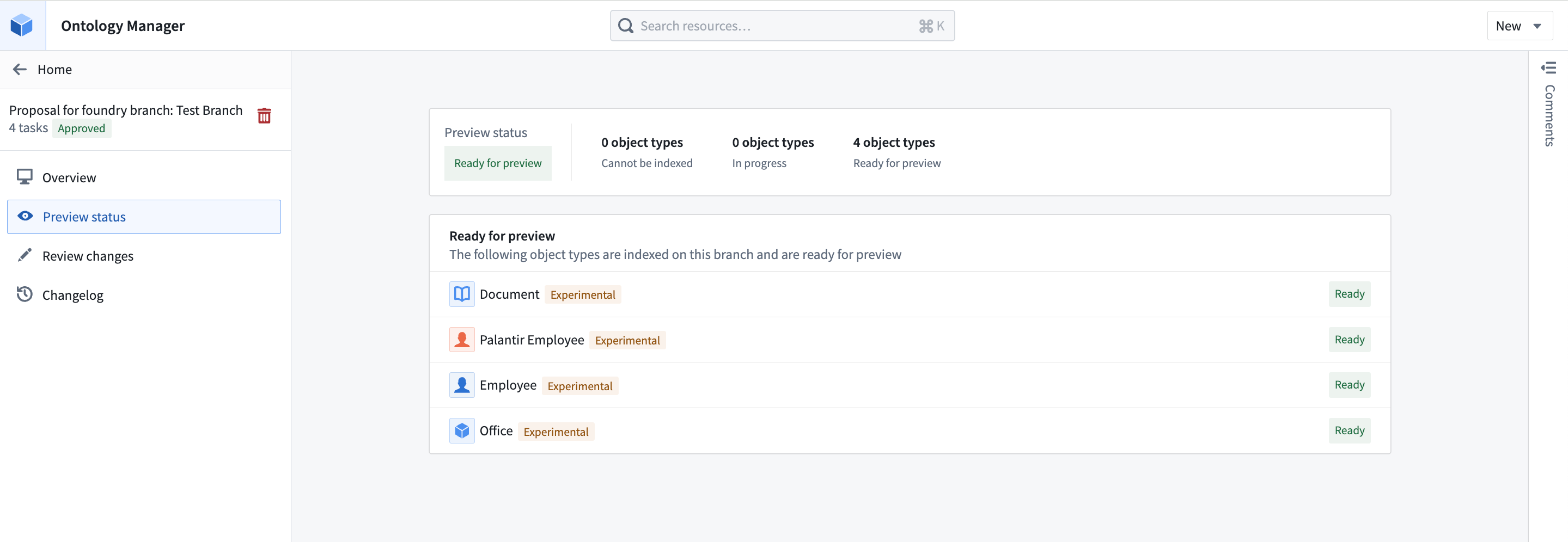Click the Office cube icon
This screenshot has height=542, width=1568.
click(461, 430)
